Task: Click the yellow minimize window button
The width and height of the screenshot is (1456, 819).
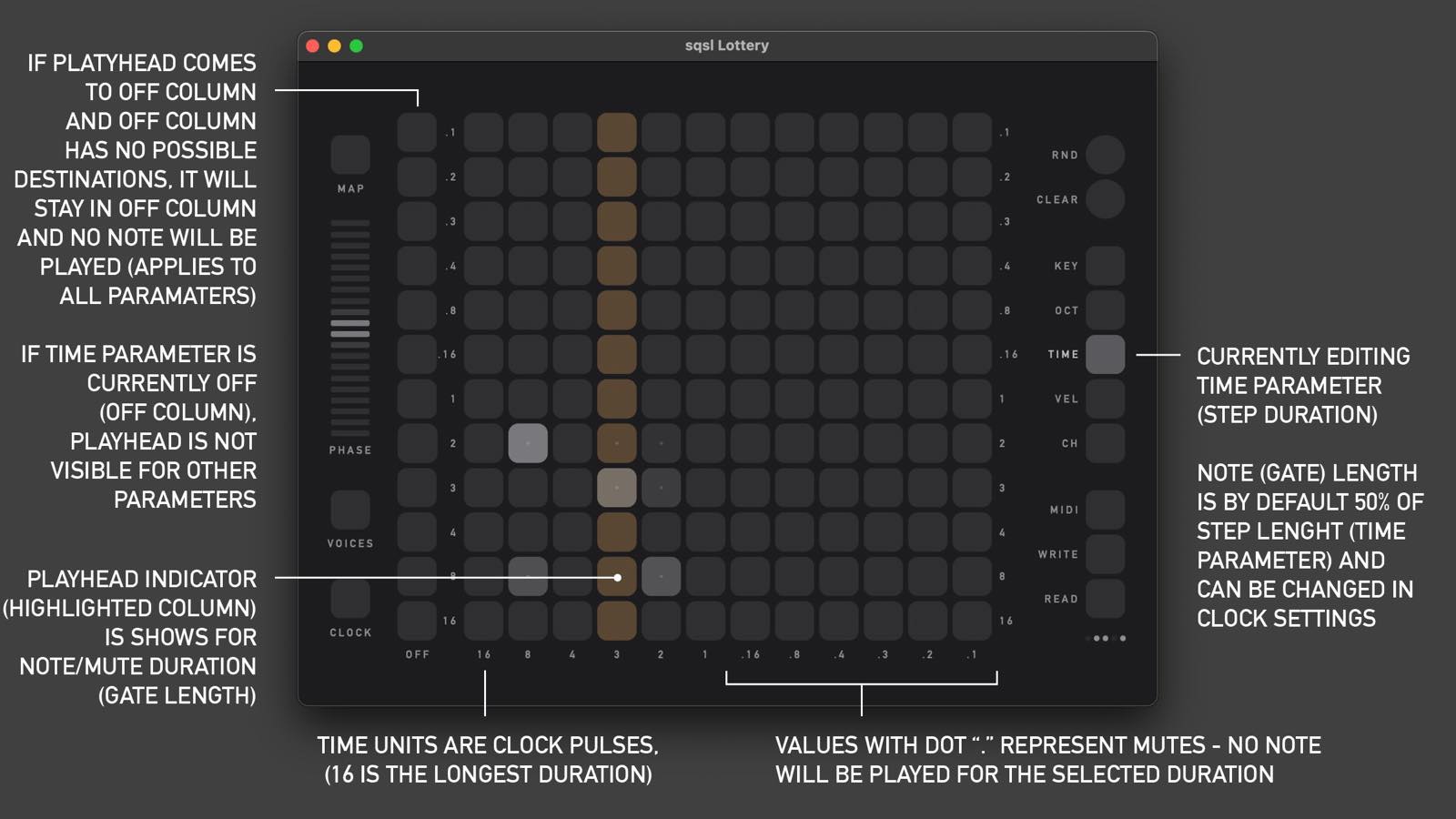Action: coord(334,45)
